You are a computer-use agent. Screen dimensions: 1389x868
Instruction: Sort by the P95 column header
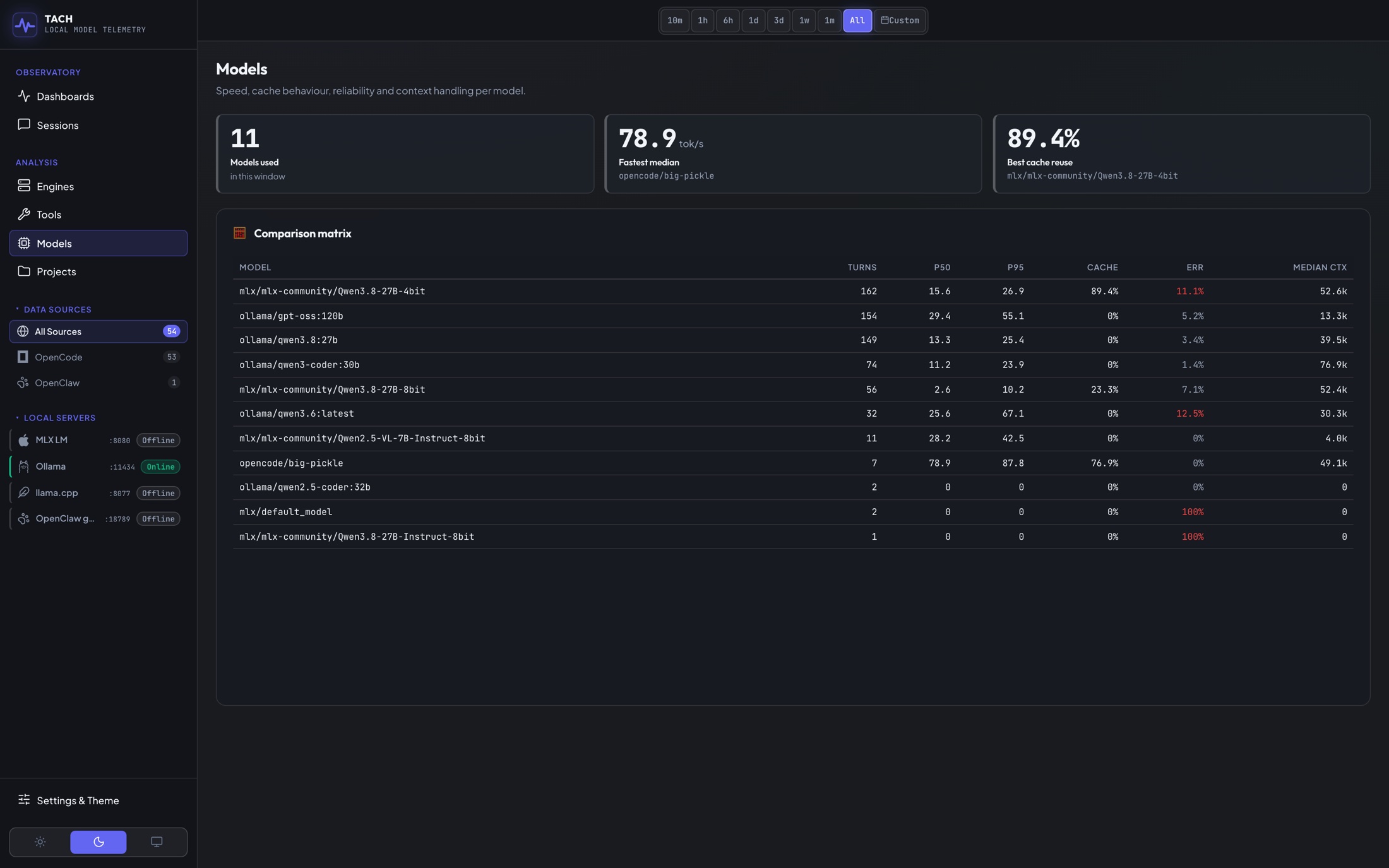pyautogui.click(x=1015, y=267)
